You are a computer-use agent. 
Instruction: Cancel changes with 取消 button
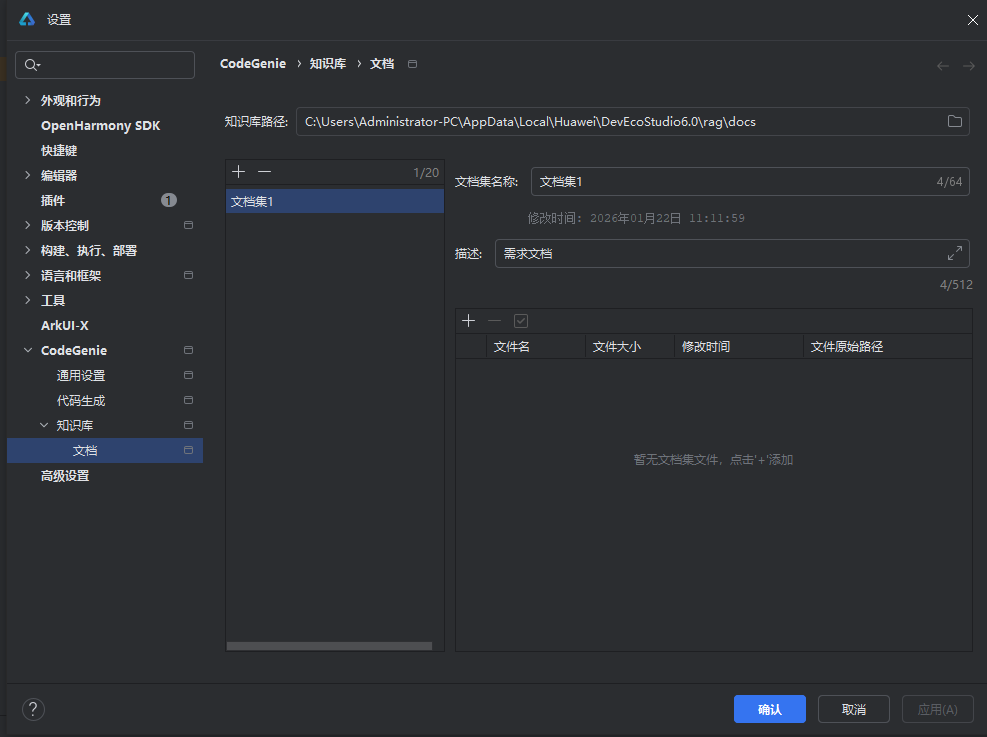(x=853, y=709)
